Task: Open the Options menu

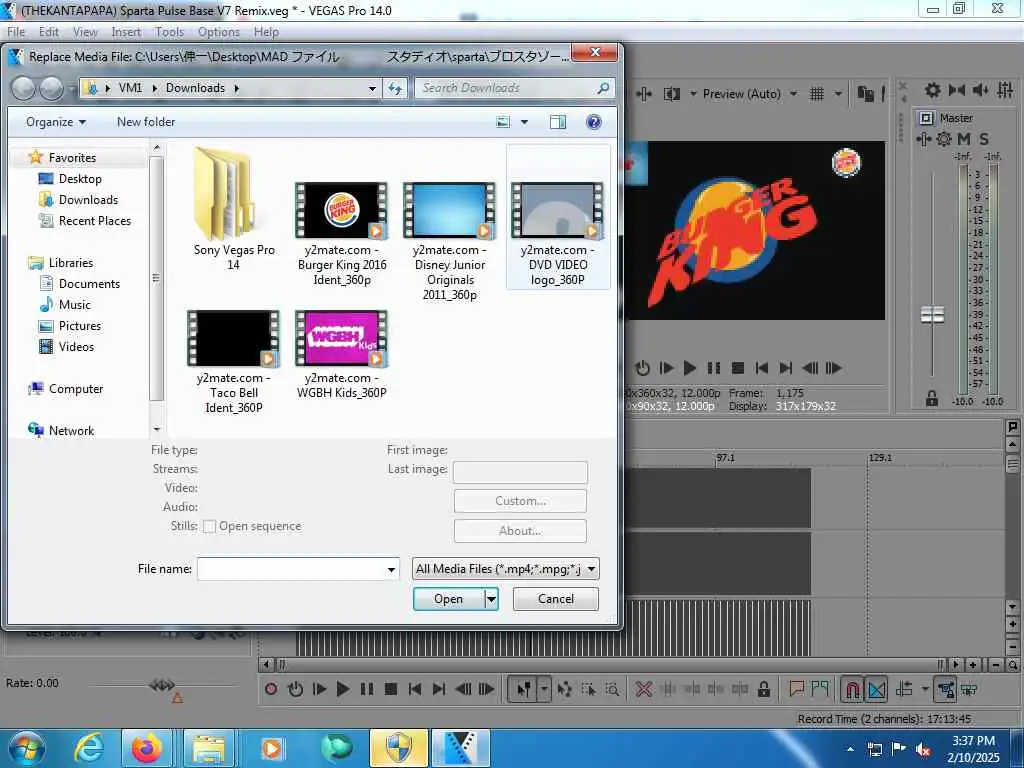Action: [x=219, y=32]
